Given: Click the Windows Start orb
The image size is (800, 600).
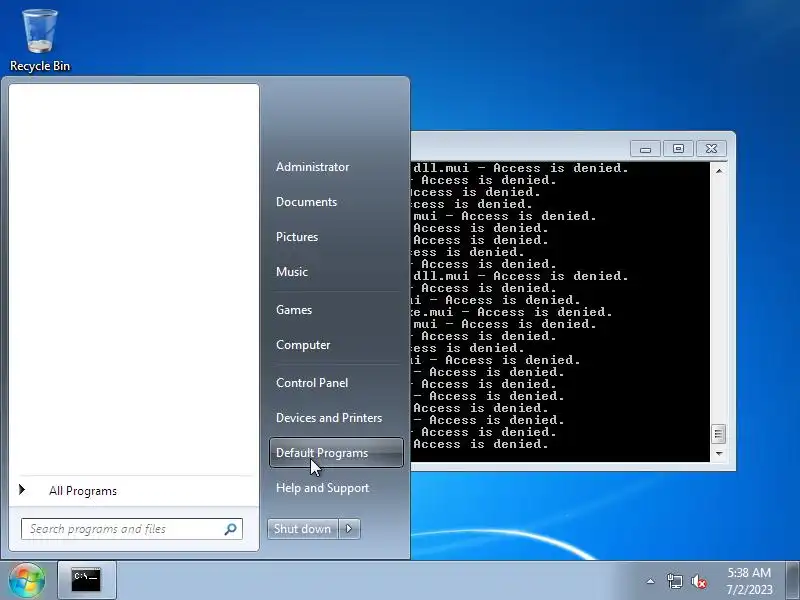Looking at the screenshot, I should (x=27, y=580).
